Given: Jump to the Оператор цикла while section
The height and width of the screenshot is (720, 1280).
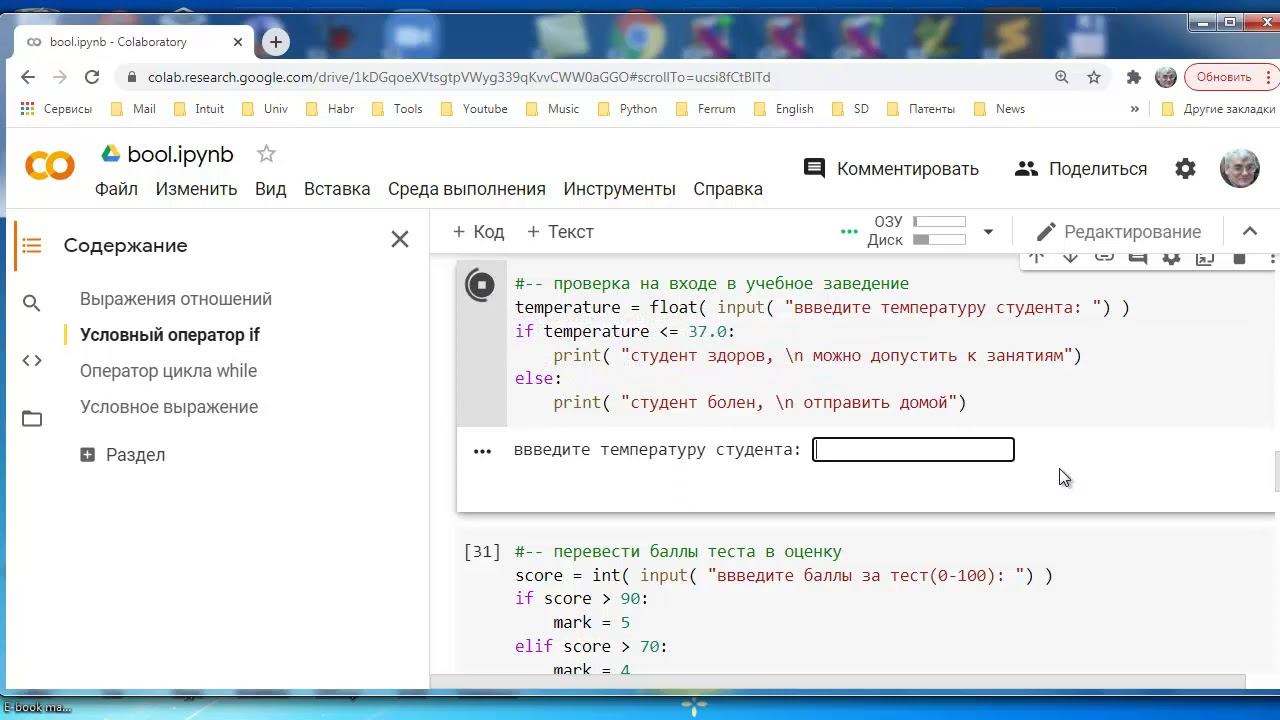Looking at the screenshot, I should 168,371.
